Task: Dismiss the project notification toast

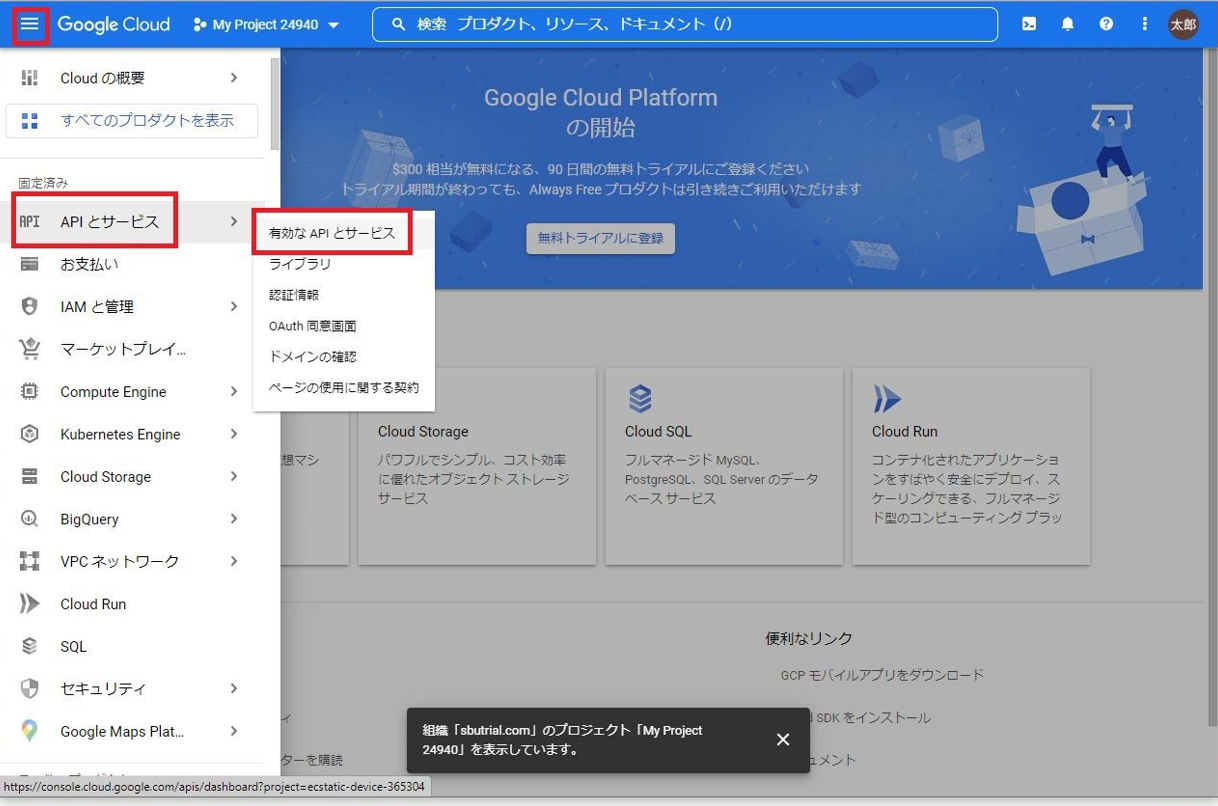Action: (x=783, y=740)
